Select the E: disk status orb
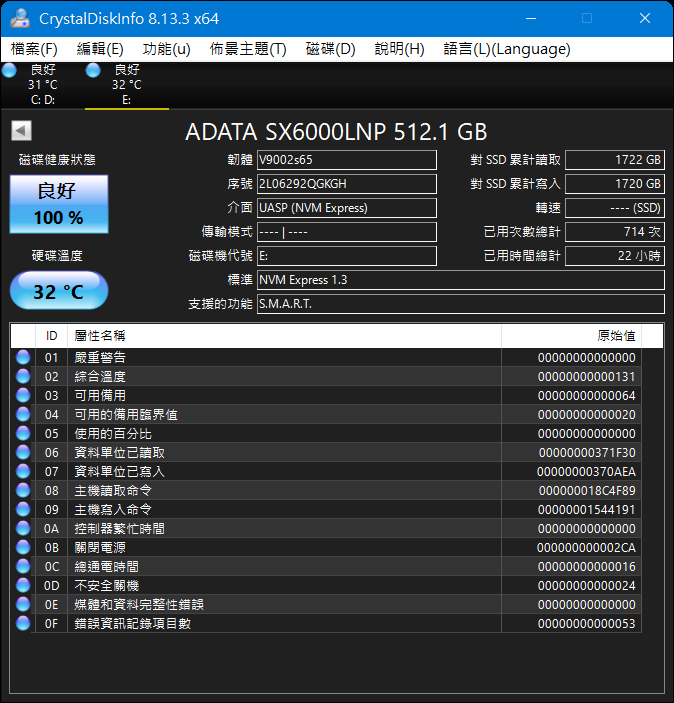674x703 pixels. tap(93, 70)
